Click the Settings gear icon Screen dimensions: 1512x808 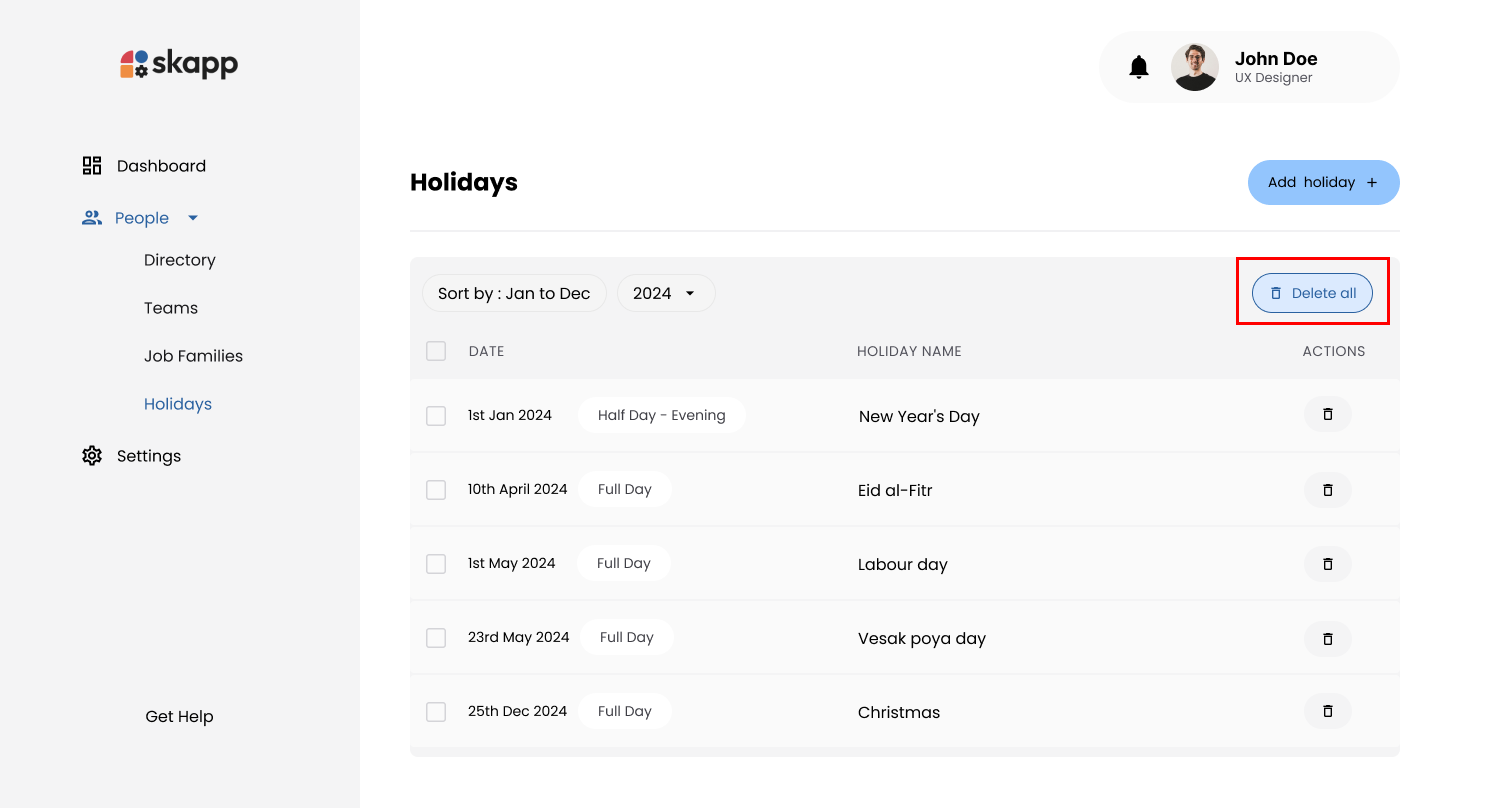[x=91, y=455]
